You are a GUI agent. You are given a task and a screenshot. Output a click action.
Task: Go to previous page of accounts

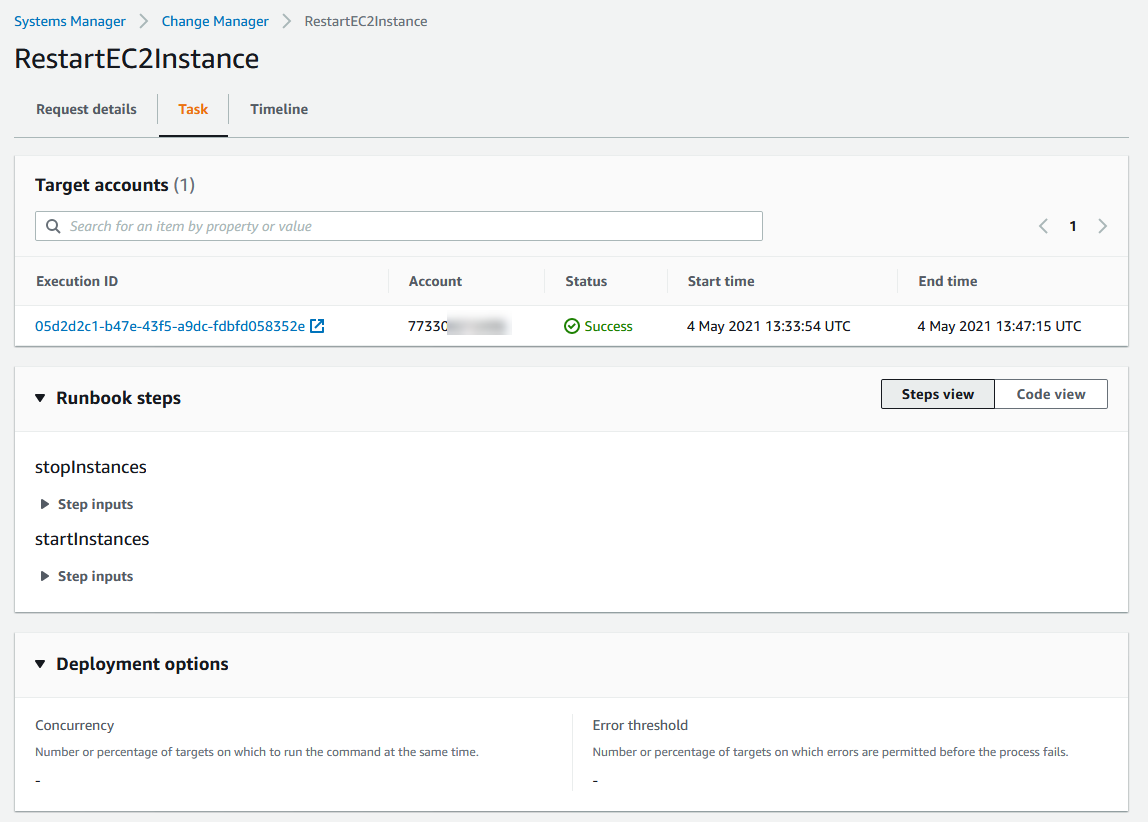click(1043, 226)
